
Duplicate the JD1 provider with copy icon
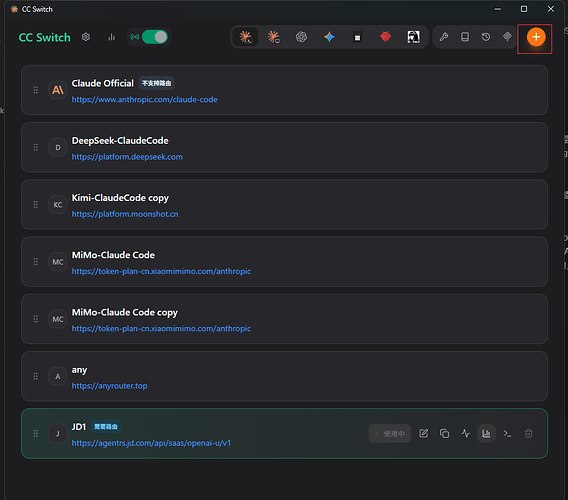(444, 433)
